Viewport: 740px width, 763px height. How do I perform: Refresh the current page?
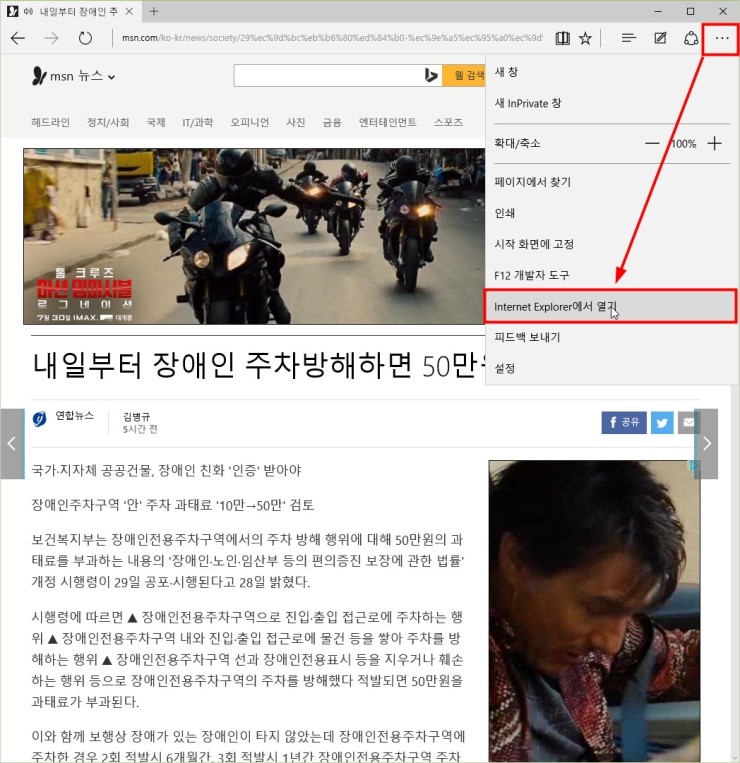tap(85, 38)
